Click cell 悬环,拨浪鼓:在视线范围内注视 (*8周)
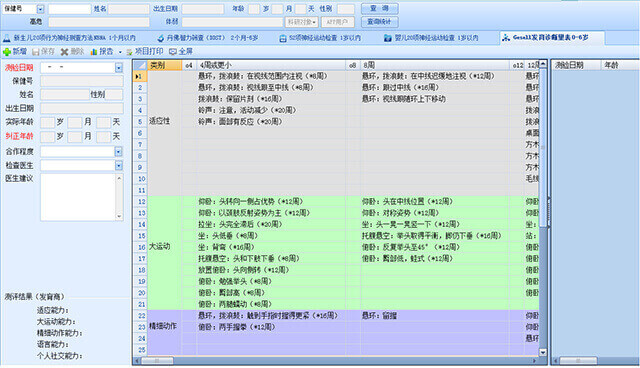Screen dimensions: 640x368 tap(271, 76)
